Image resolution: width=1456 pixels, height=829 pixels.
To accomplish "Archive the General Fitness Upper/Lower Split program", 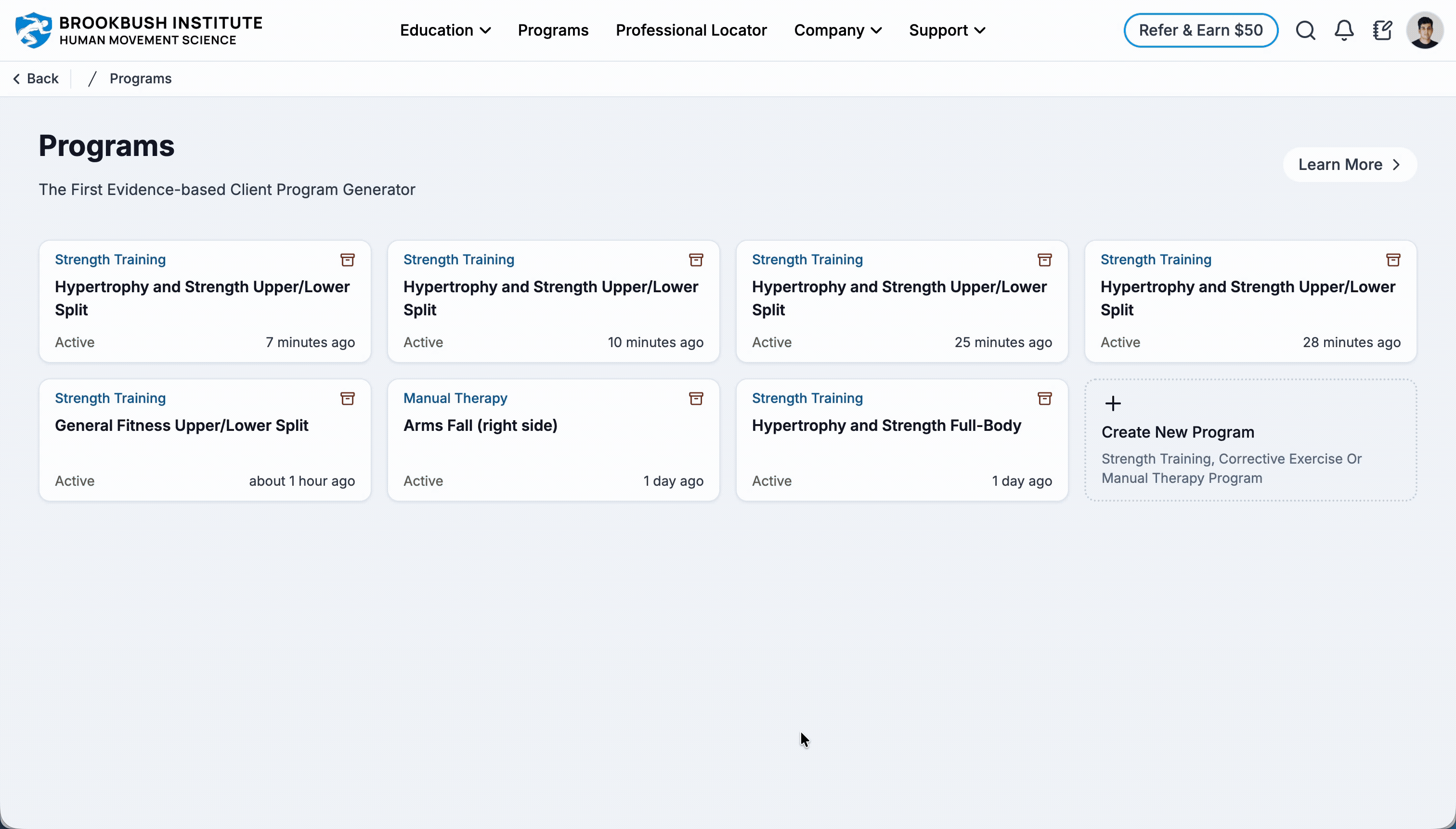I will tap(347, 399).
